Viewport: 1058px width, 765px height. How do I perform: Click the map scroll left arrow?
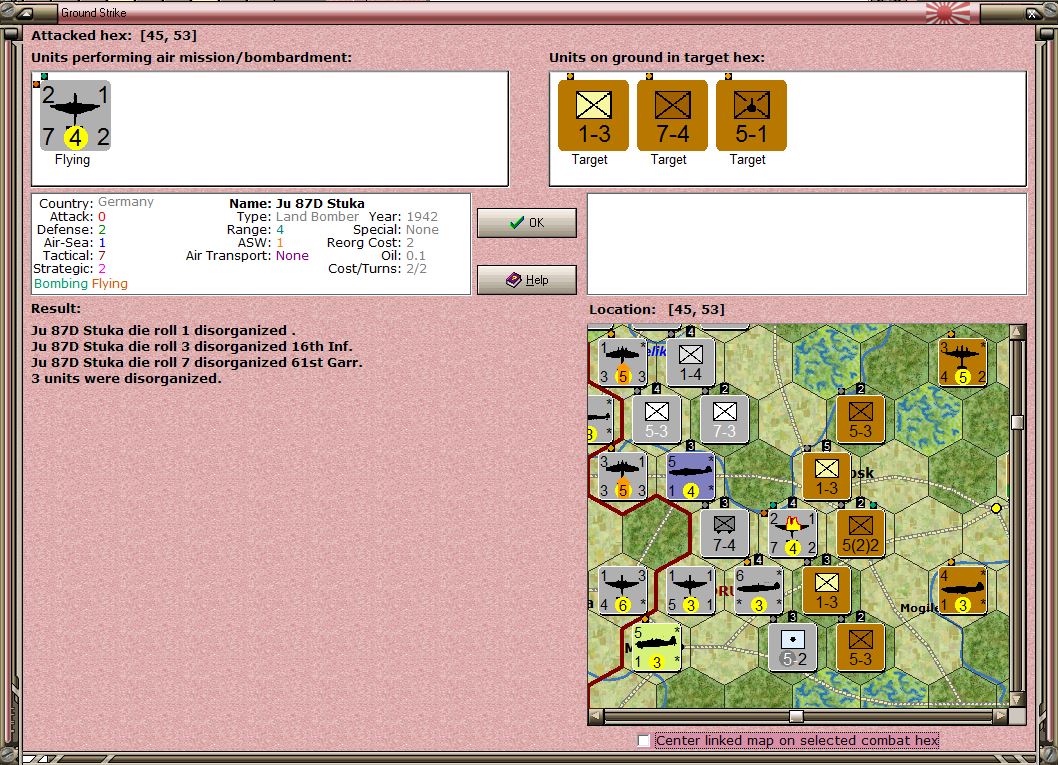(596, 716)
